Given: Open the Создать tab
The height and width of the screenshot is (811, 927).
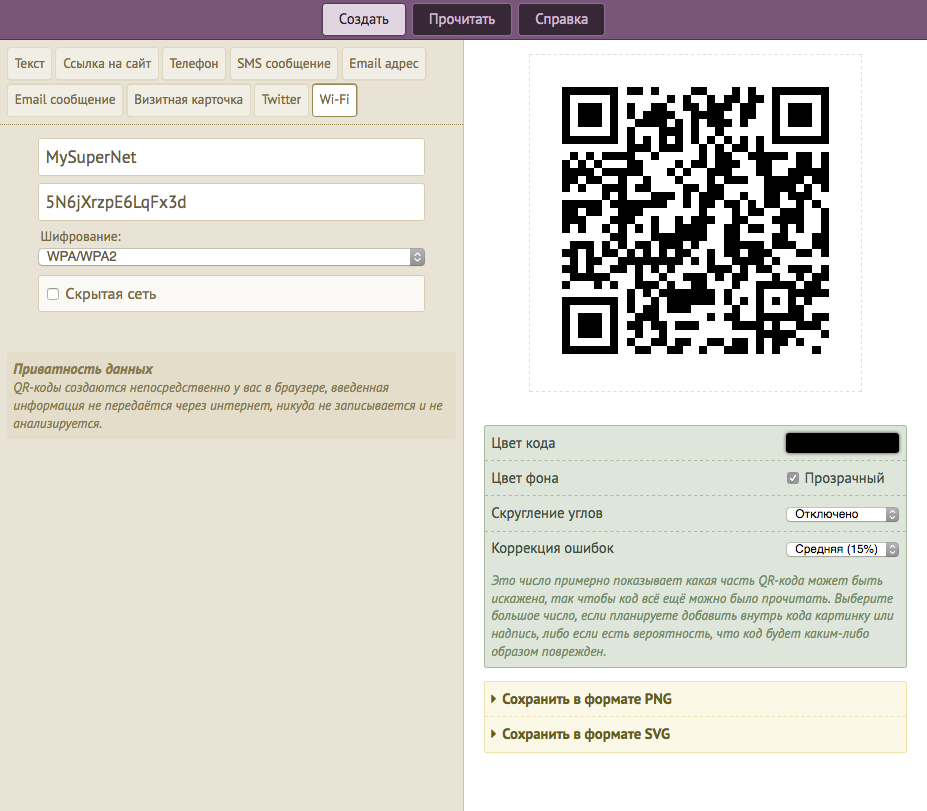Looking at the screenshot, I should 364,19.
